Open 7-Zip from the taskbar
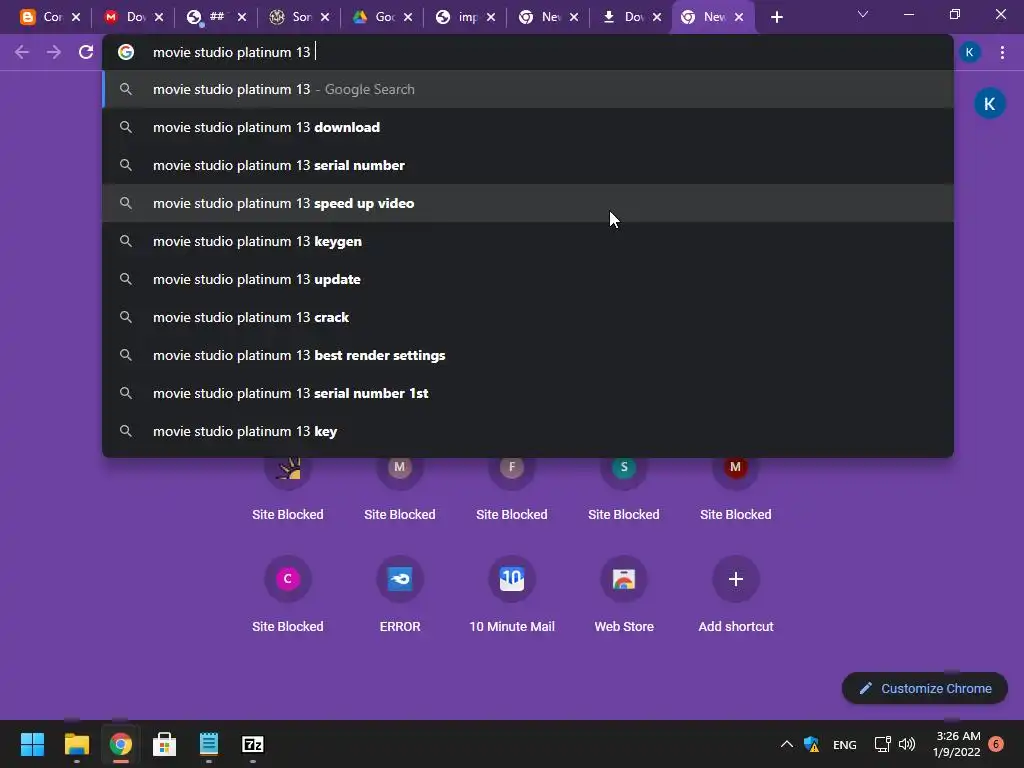Viewport: 1024px width, 768px height. (x=253, y=744)
